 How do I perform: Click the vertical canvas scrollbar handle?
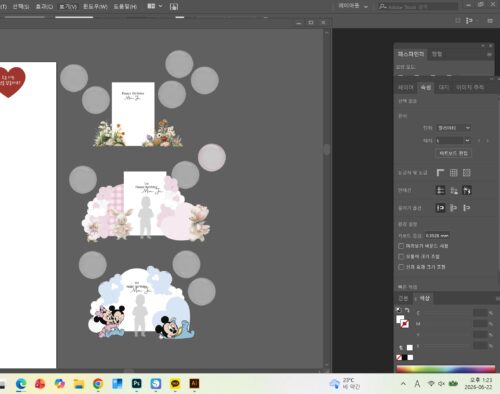tap(327, 150)
